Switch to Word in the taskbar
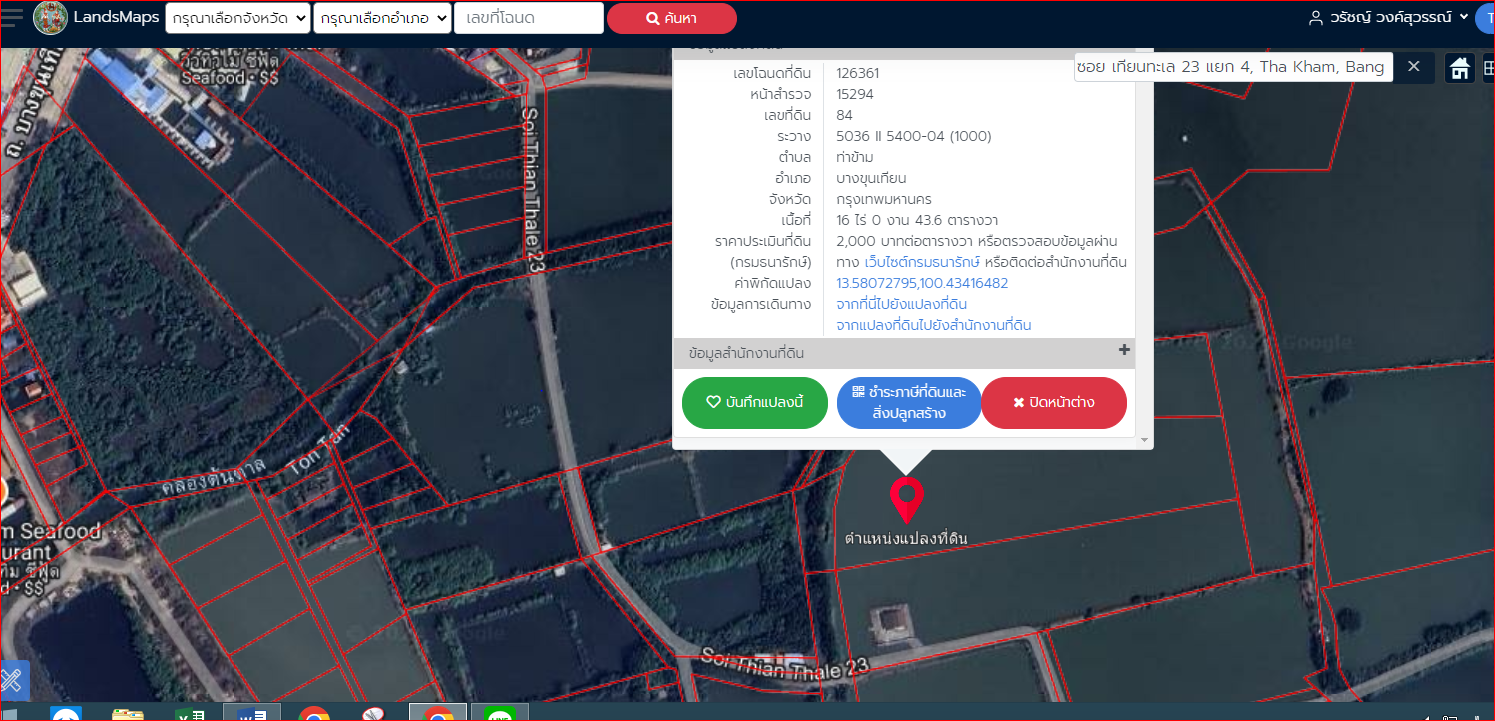Image resolution: width=1495 pixels, height=721 pixels. pyautogui.click(x=251, y=714)
